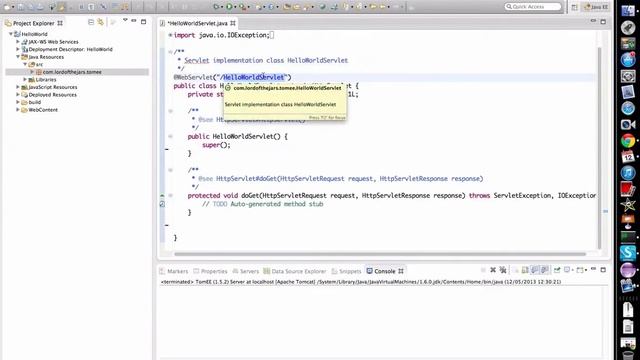
Task: Open the Snippets tab
Action: (x=346, y=271)
